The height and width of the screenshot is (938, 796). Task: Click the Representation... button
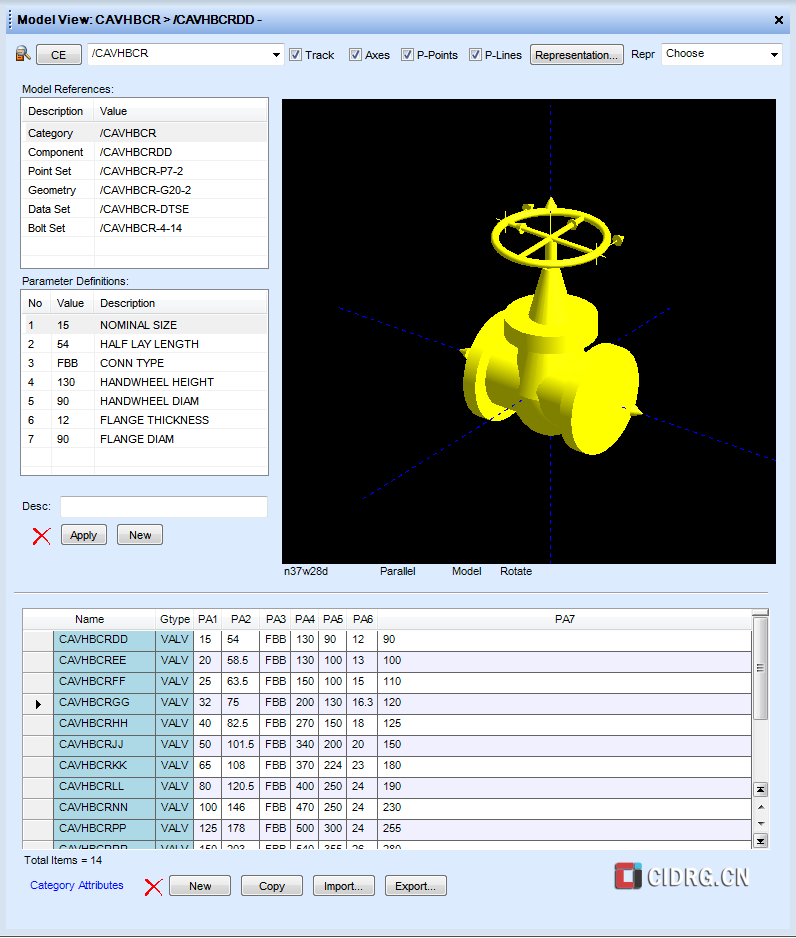[577, 55]
